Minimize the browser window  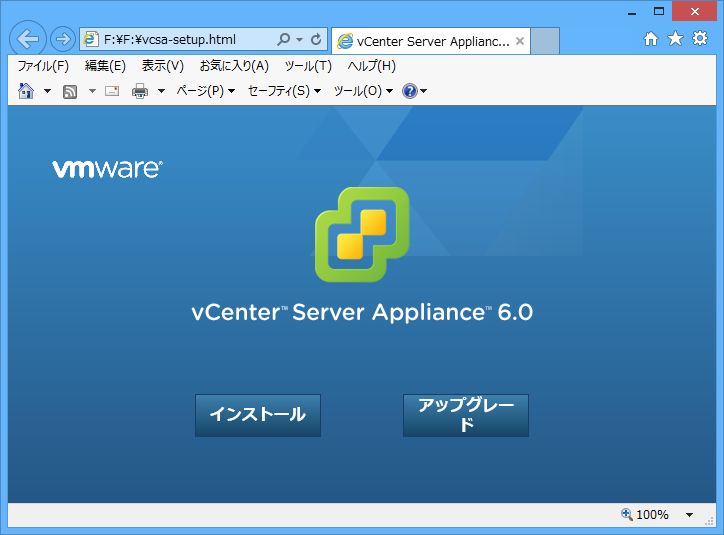[632, 12]
